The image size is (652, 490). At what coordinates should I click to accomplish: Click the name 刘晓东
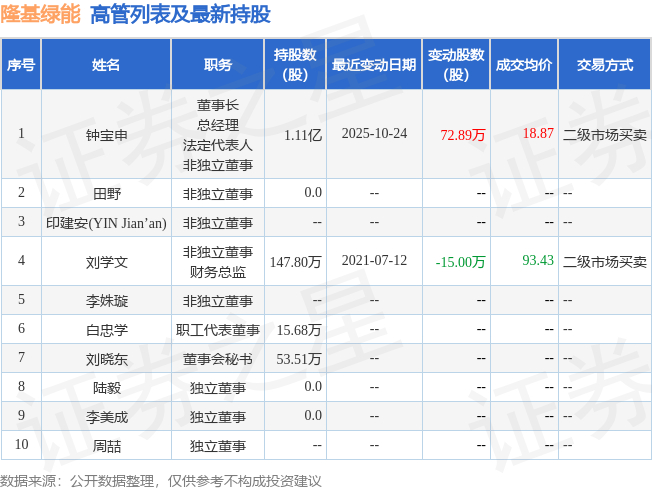tap(106, 359)
